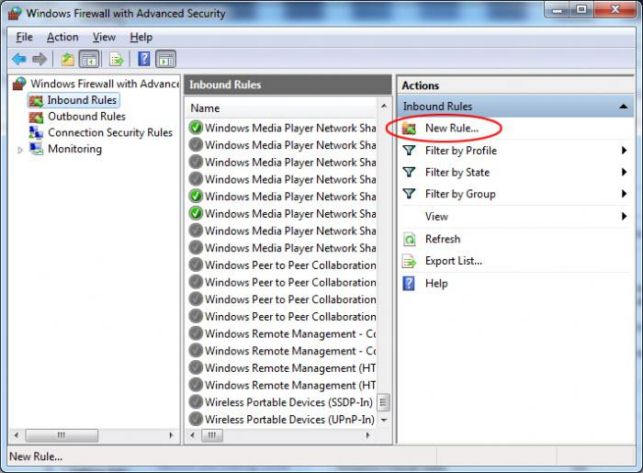The width and height of the screenshot is (643, 473).
Task: Expand the Monitoring tree node
Action: pyautogui.click(x=20, y=150)
